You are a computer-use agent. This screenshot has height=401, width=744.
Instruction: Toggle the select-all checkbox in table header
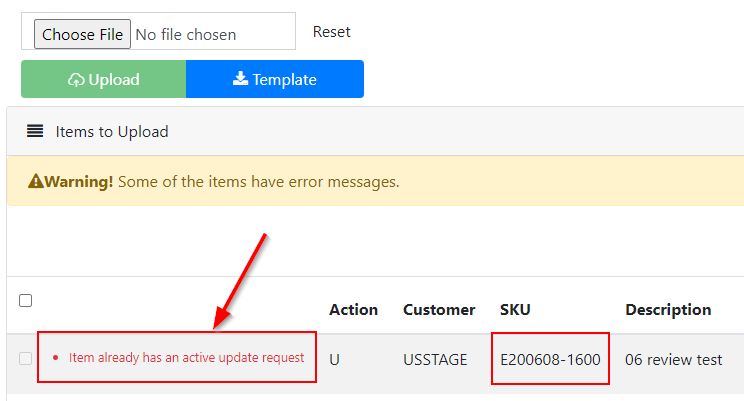tap(26, 300)
